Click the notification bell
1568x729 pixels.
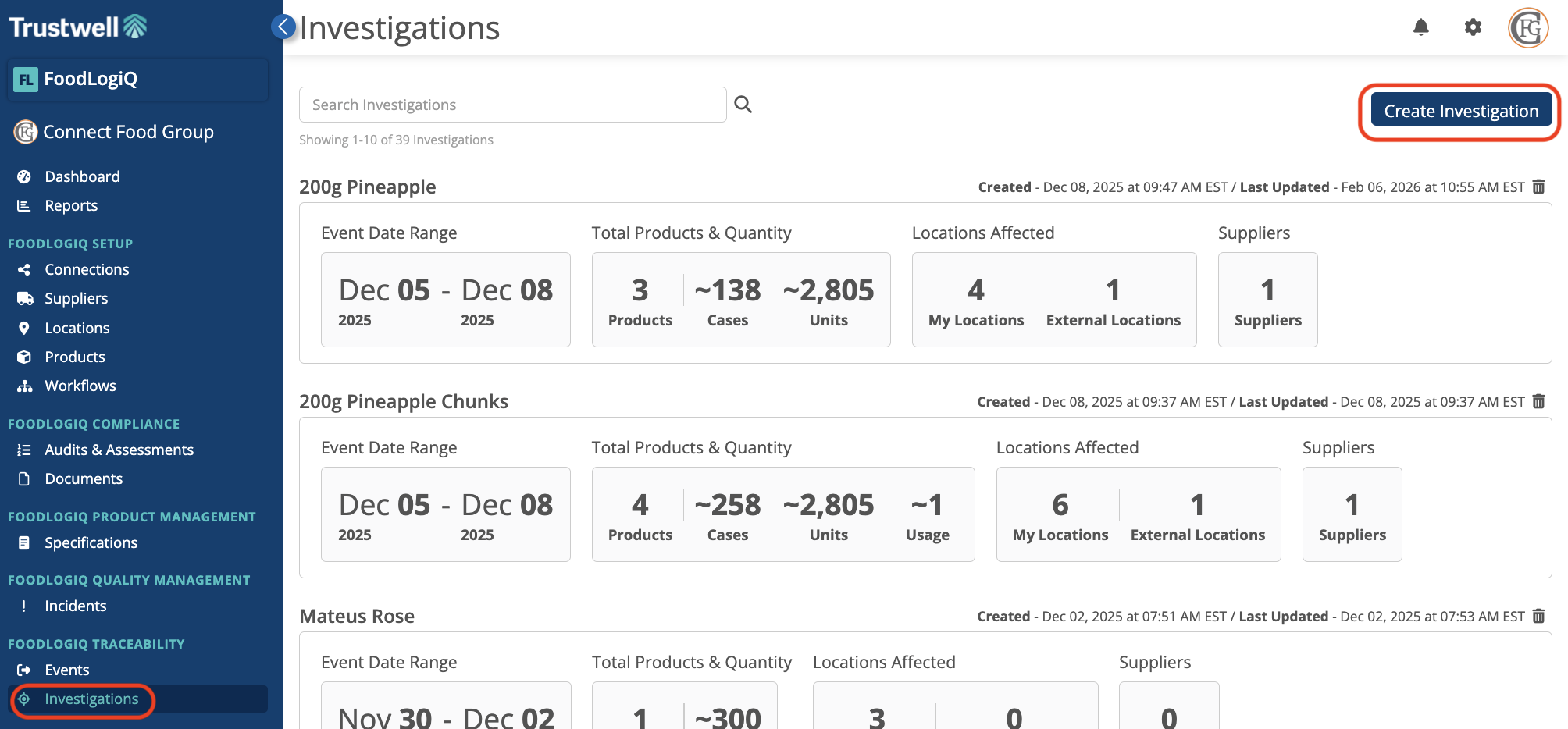(1421, 27)
